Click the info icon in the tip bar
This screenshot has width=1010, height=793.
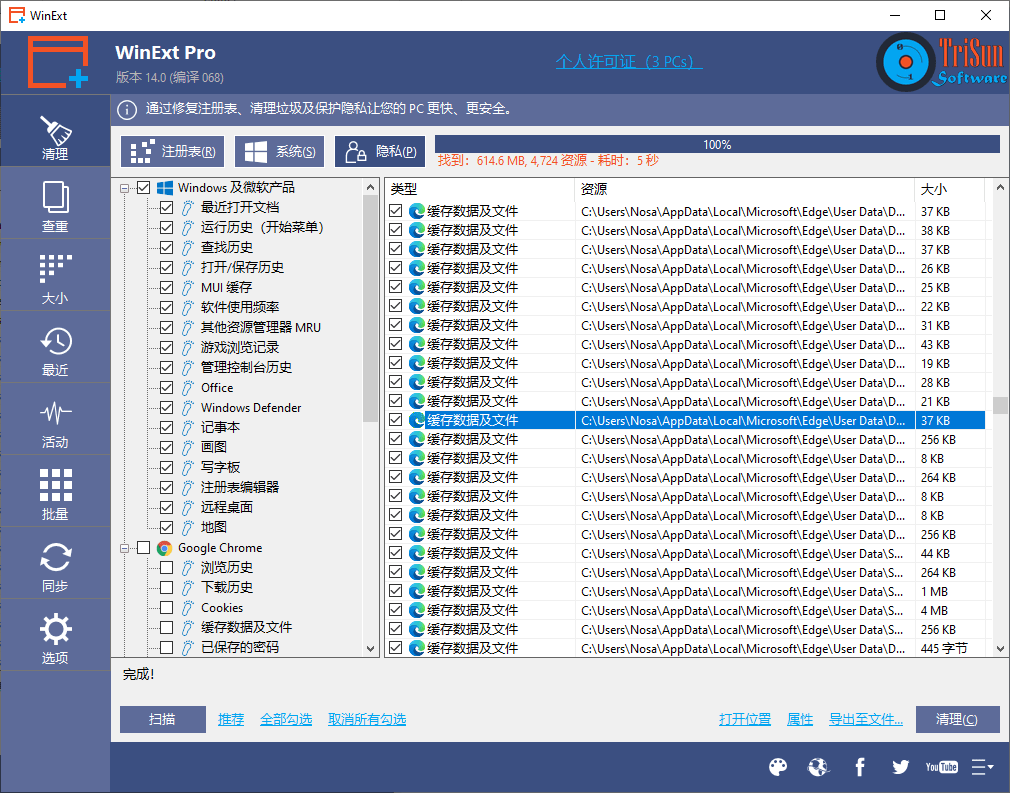click(127, 110)
